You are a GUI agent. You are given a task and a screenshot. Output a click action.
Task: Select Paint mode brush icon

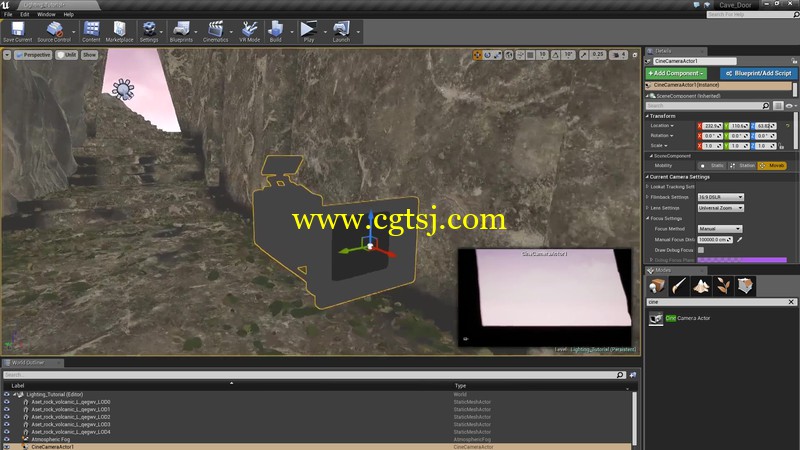(x=679, y=286)
